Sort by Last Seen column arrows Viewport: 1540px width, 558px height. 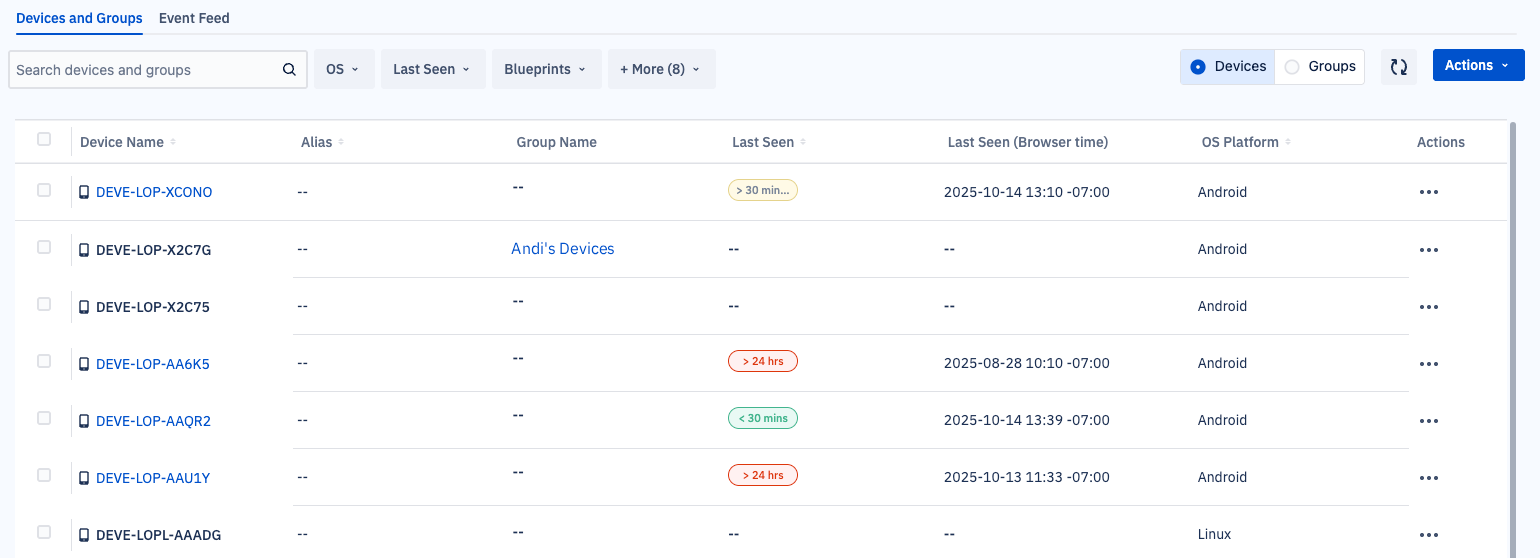pyautogui.click(x=803, y=143)
